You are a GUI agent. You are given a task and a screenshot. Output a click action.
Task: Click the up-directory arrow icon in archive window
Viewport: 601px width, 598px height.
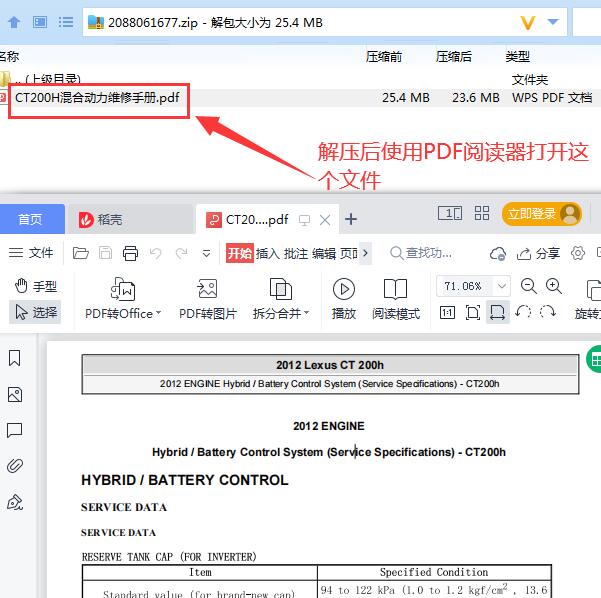[x=14, y=22]
